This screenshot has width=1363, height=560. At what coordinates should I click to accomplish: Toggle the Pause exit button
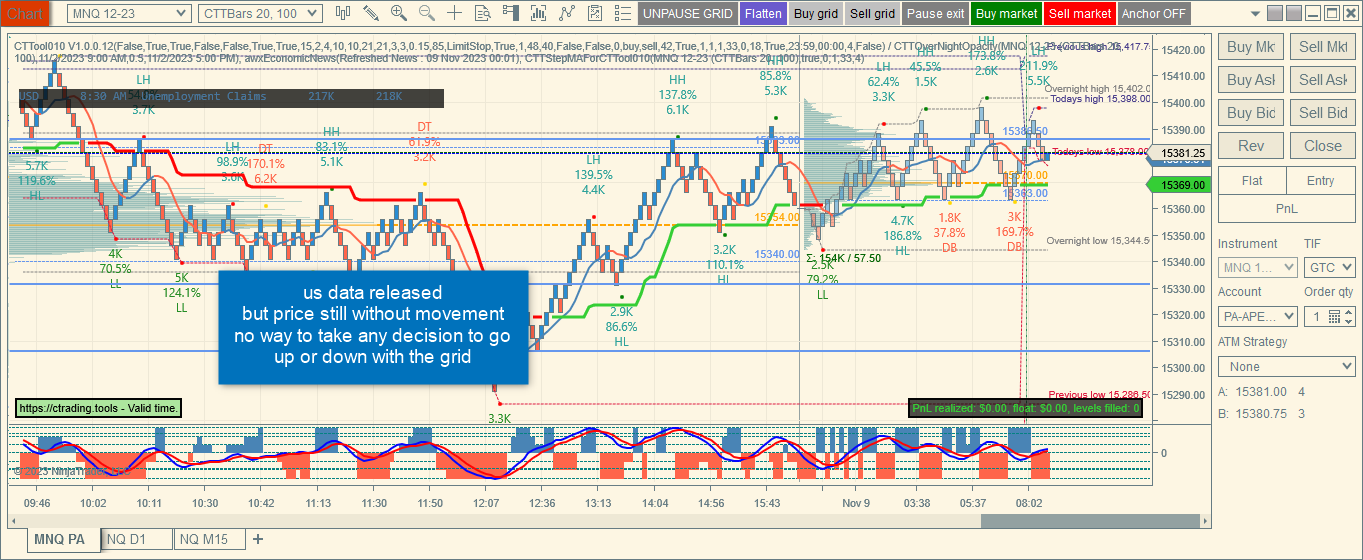click(936, 14)
